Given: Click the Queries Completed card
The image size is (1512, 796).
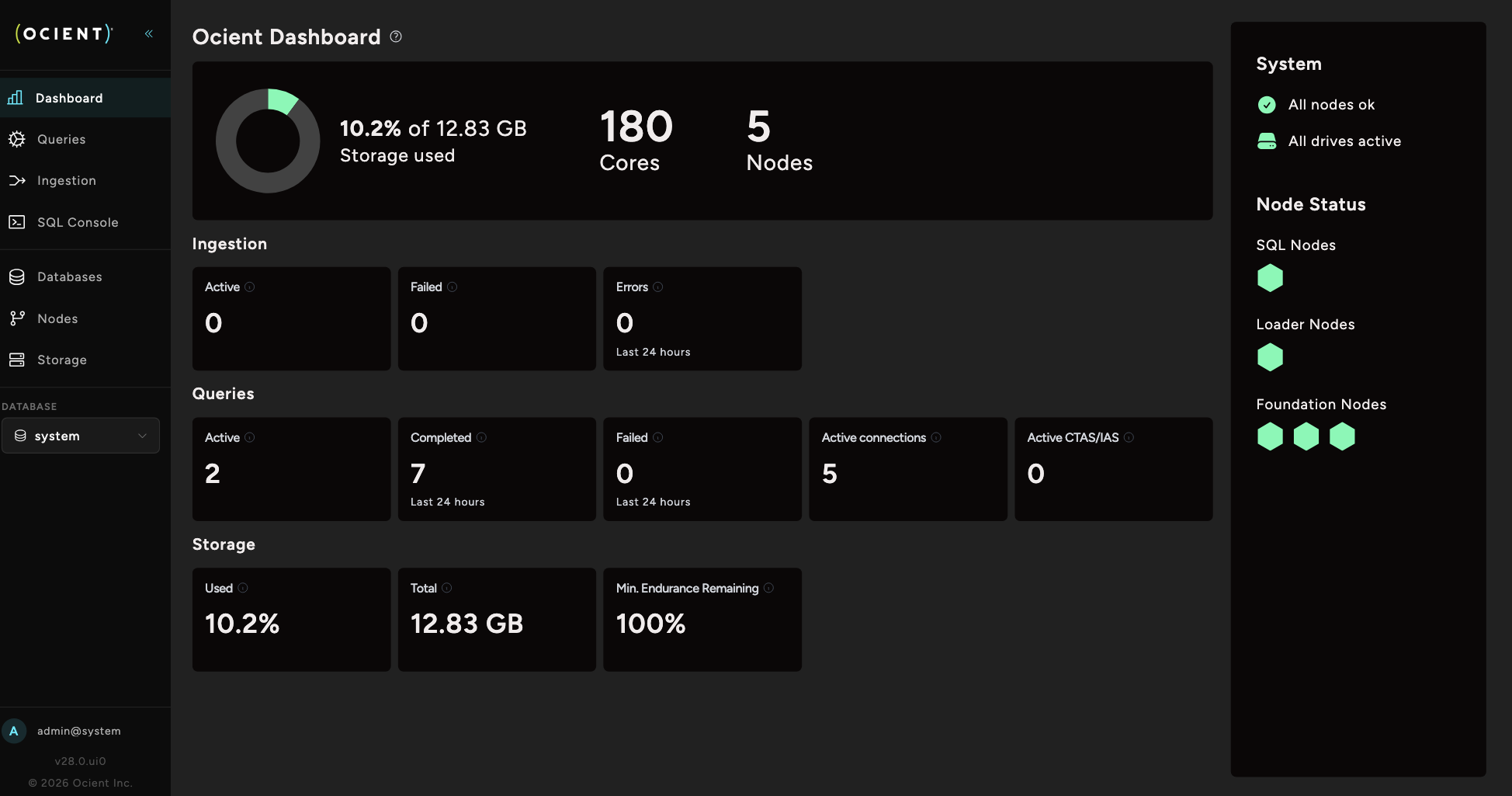Looking at the screenshot, I should [497, 469].
